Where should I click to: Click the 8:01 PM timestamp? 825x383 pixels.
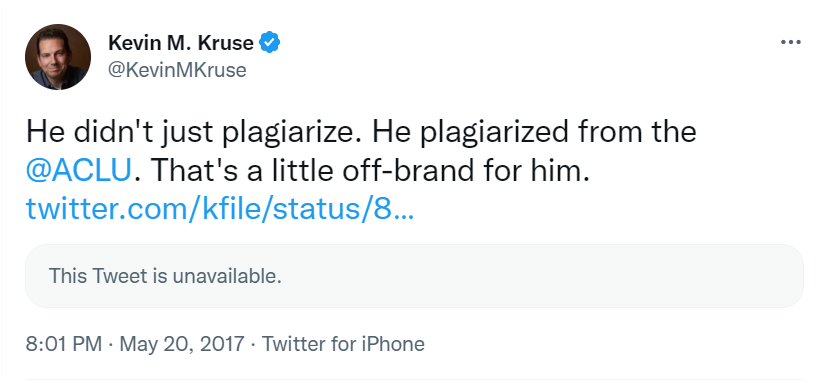pyautogui.click(x=64, y=344)
